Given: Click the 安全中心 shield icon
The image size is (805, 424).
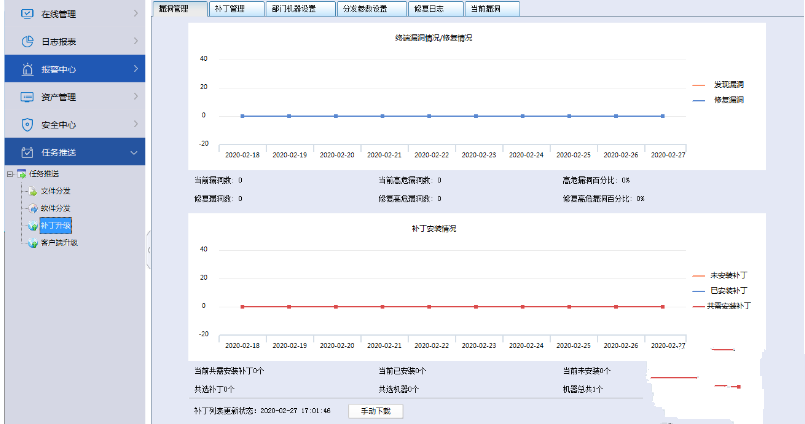Looking at the screenshot, I should click(x=27, y=125).
